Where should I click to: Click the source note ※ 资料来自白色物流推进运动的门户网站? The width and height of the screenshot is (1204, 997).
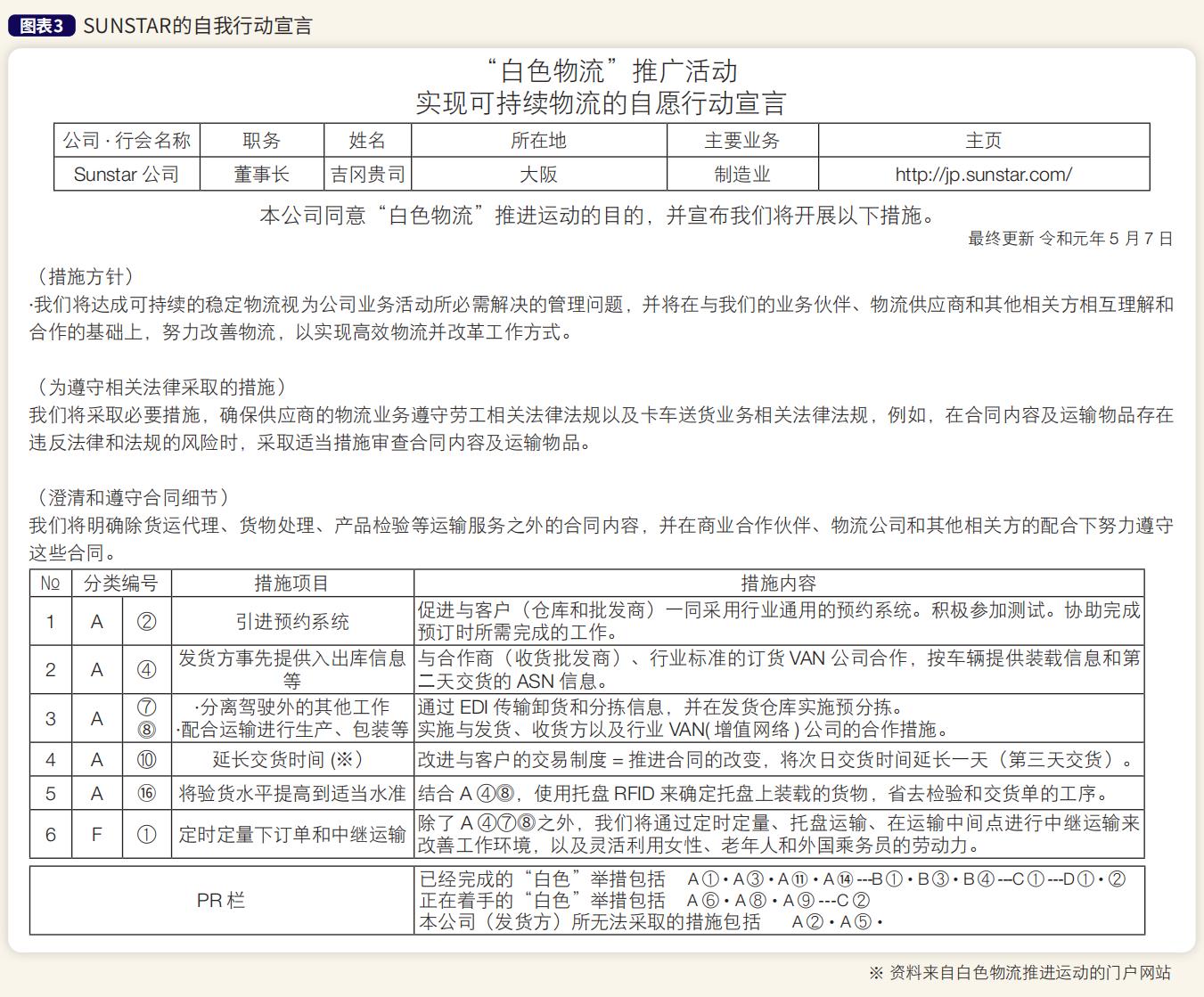[1020, 973]
